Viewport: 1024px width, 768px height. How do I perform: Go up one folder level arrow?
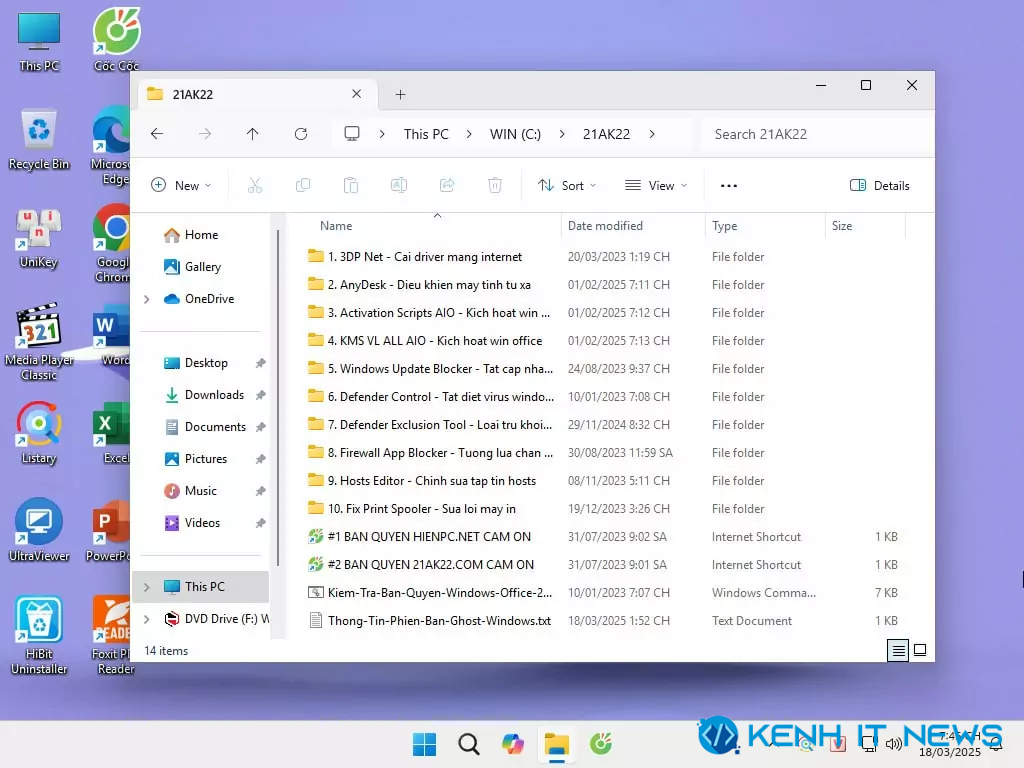tap(253, 134)
